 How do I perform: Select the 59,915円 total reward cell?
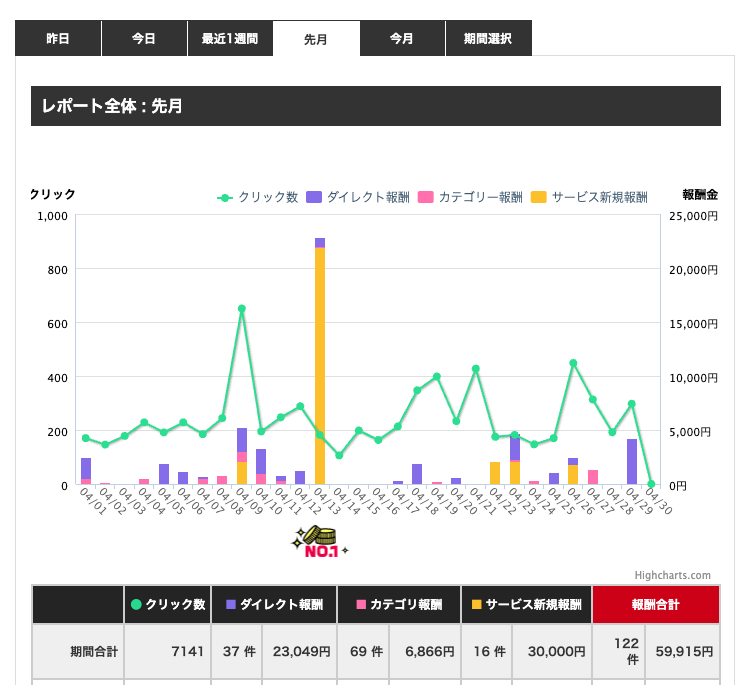click(x=682, y=651)
